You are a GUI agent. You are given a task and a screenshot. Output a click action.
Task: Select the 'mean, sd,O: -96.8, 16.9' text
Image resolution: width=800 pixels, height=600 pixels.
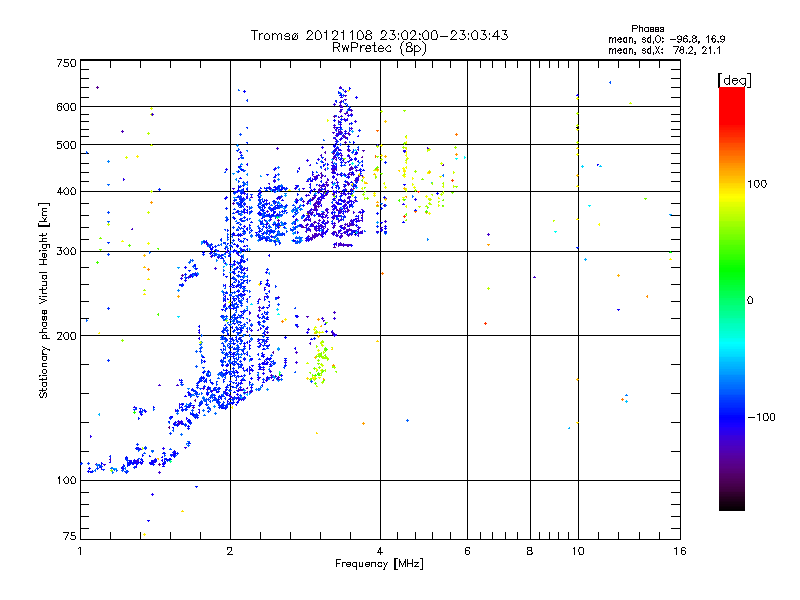pyautogui.click(x=666, y=39)
